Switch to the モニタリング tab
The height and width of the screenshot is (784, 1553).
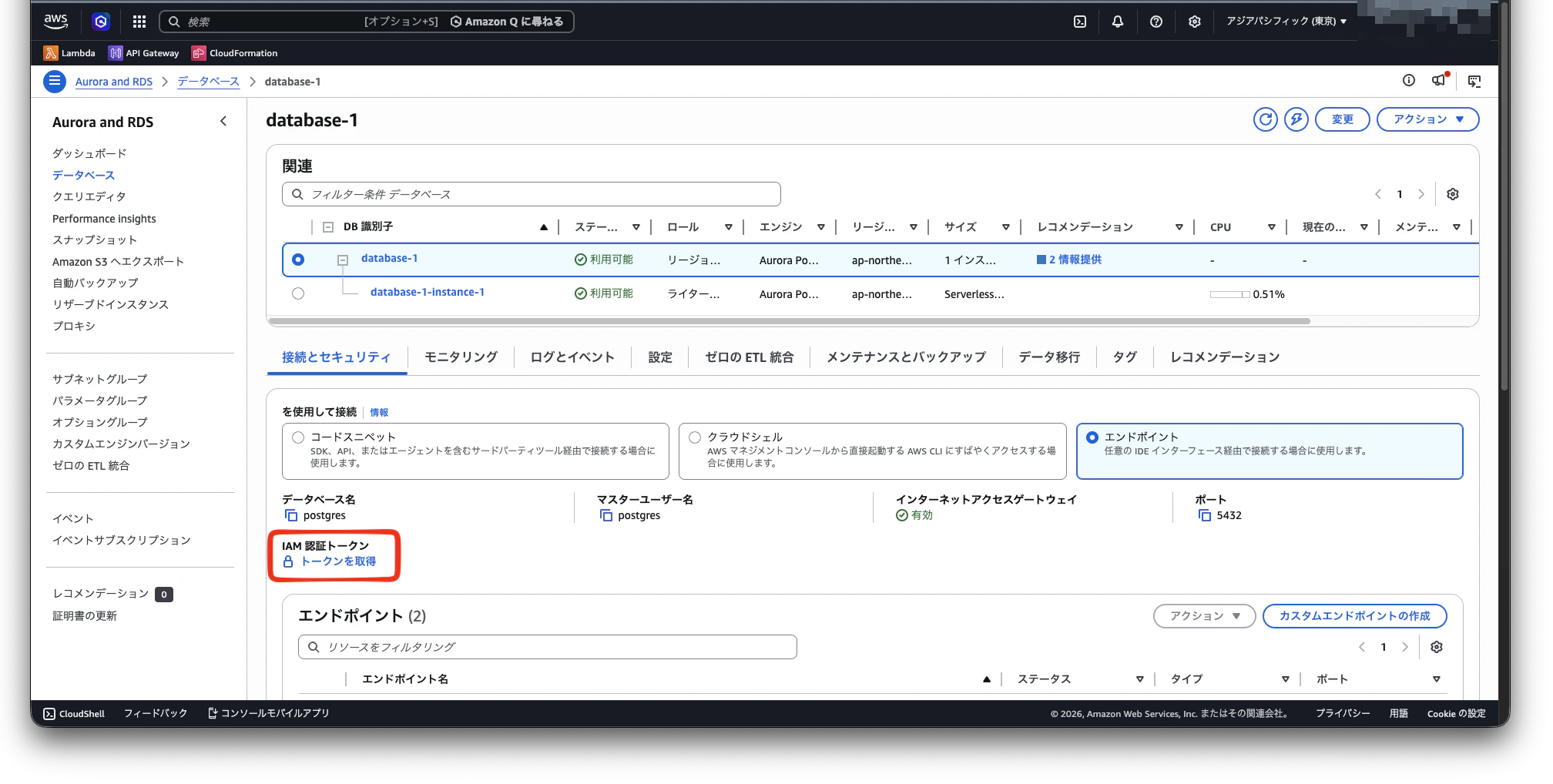click(461, 357)
